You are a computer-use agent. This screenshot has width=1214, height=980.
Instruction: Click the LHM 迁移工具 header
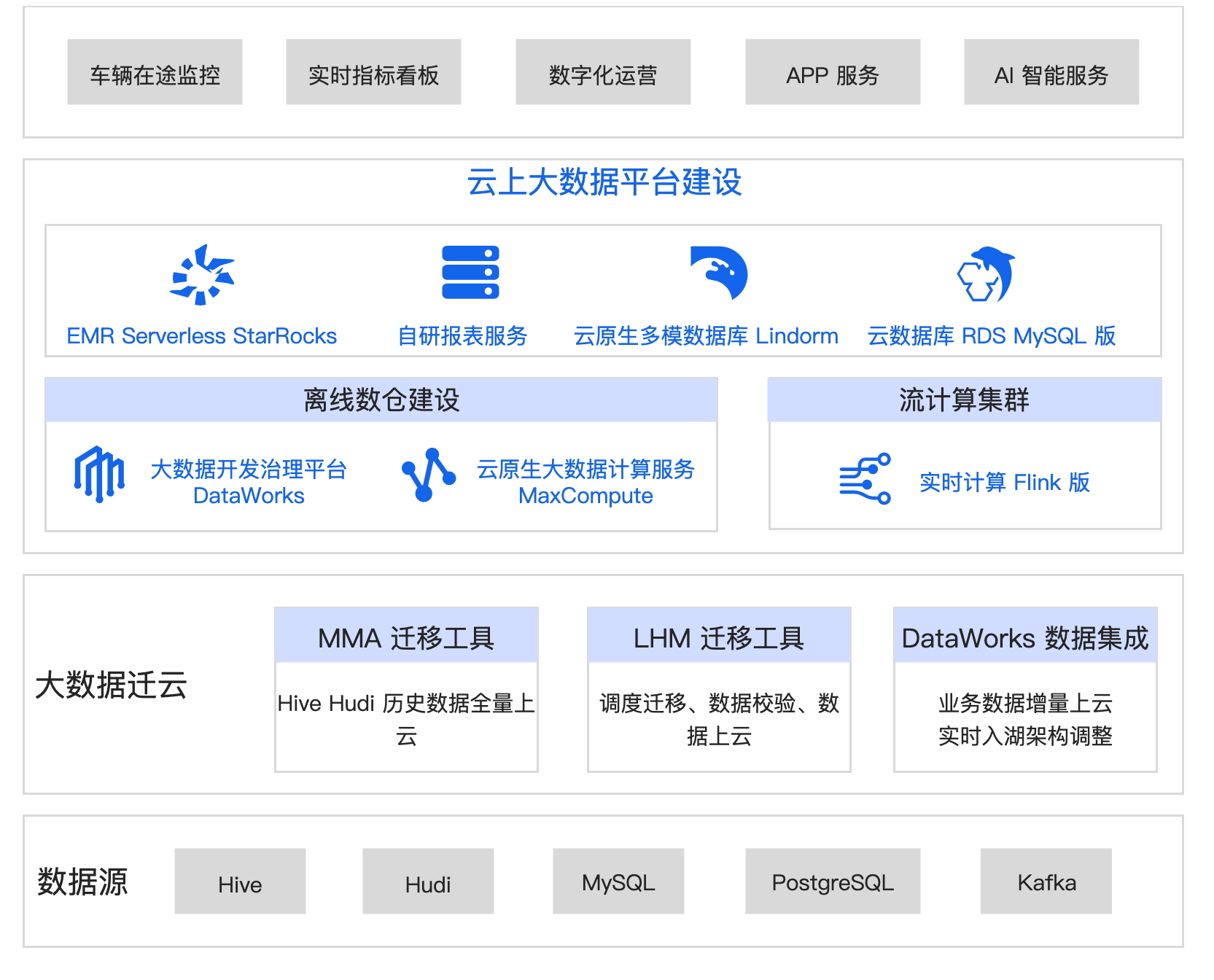click(x=719, y=635)
